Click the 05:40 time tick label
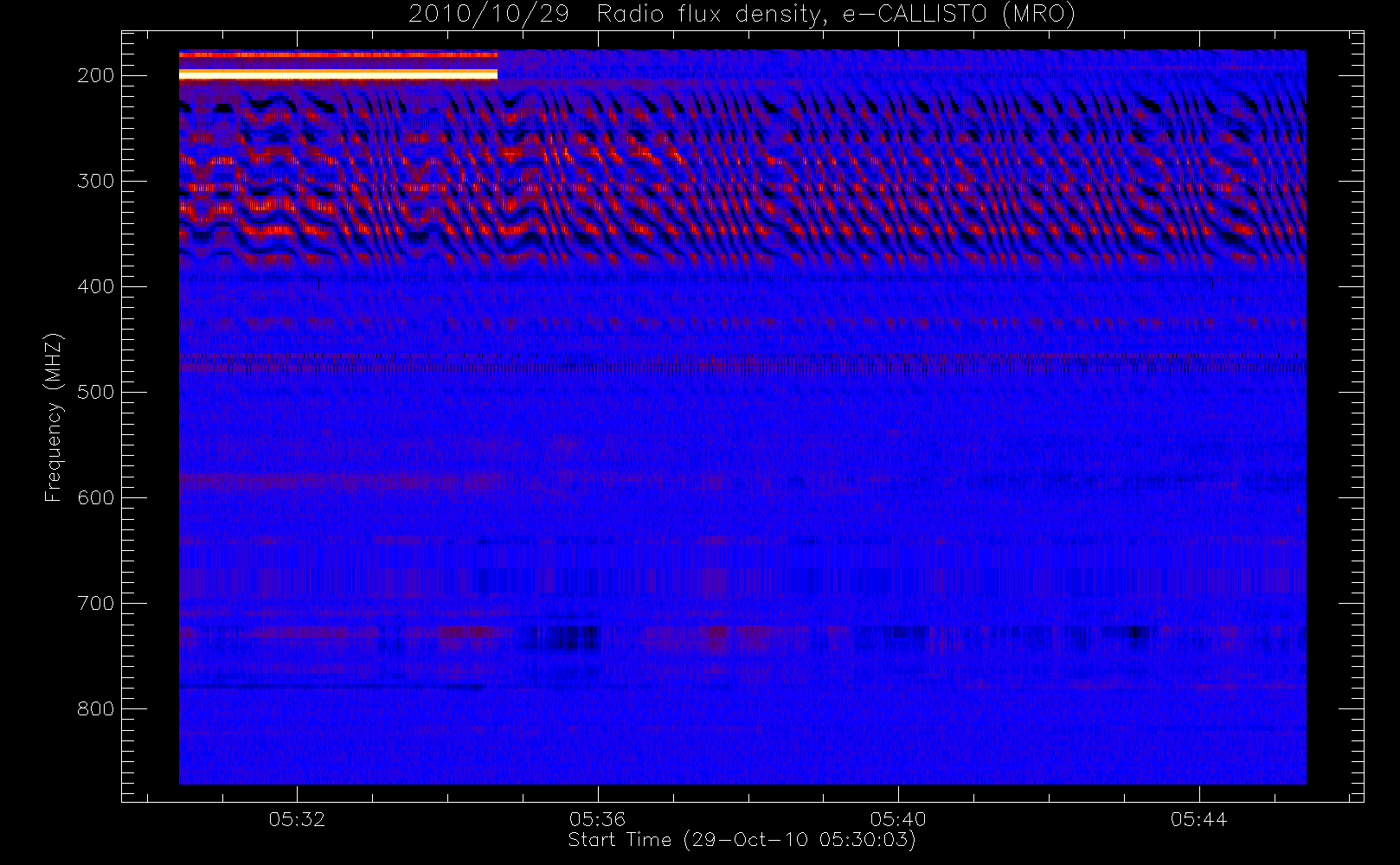Screen dimensions: 1400x865 pos(898,818)
